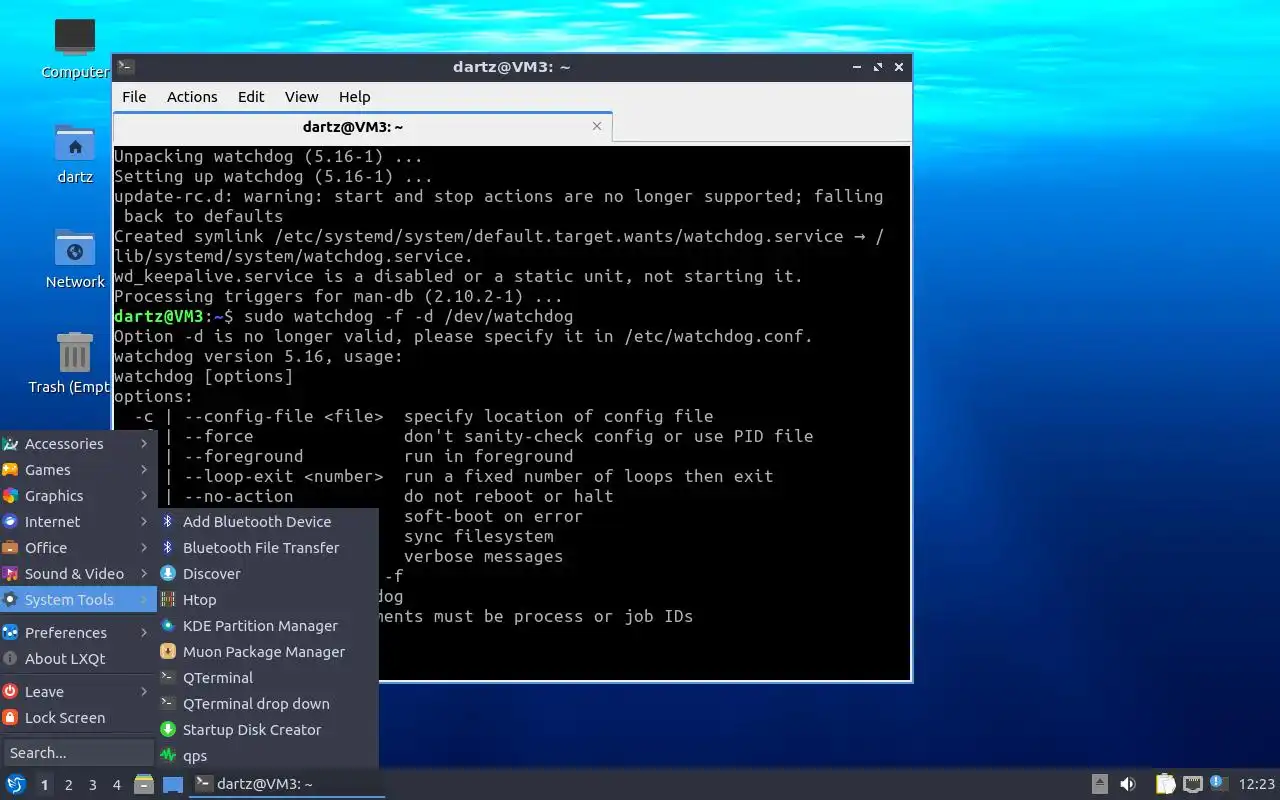1280x800 pixels.
Task: Open KDE Partition Manager
Action: click(x=267, y=626)
